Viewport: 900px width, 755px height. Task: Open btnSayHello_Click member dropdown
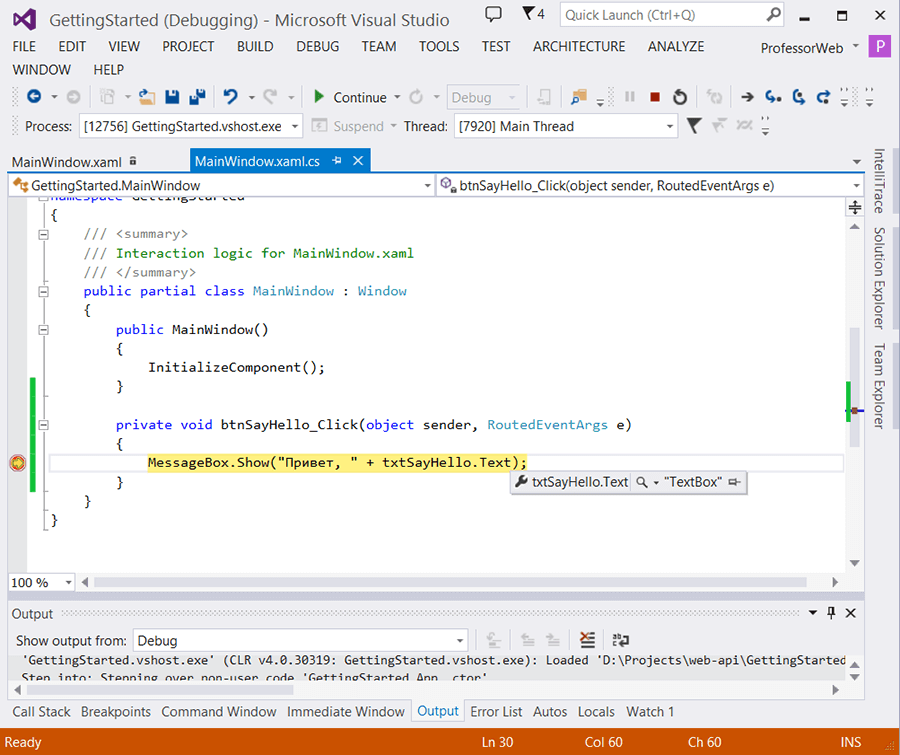650,185
